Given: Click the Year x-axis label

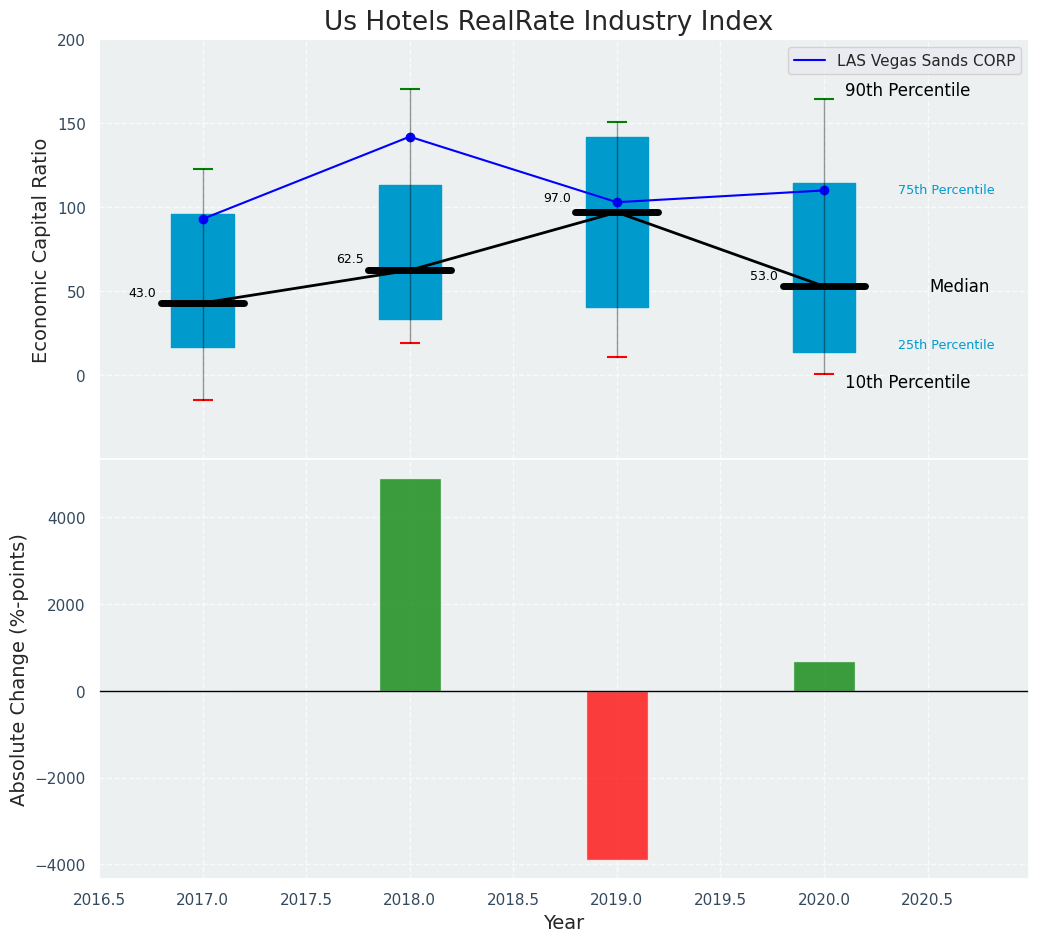Looking at the screenshot, I should click(563, 922).
